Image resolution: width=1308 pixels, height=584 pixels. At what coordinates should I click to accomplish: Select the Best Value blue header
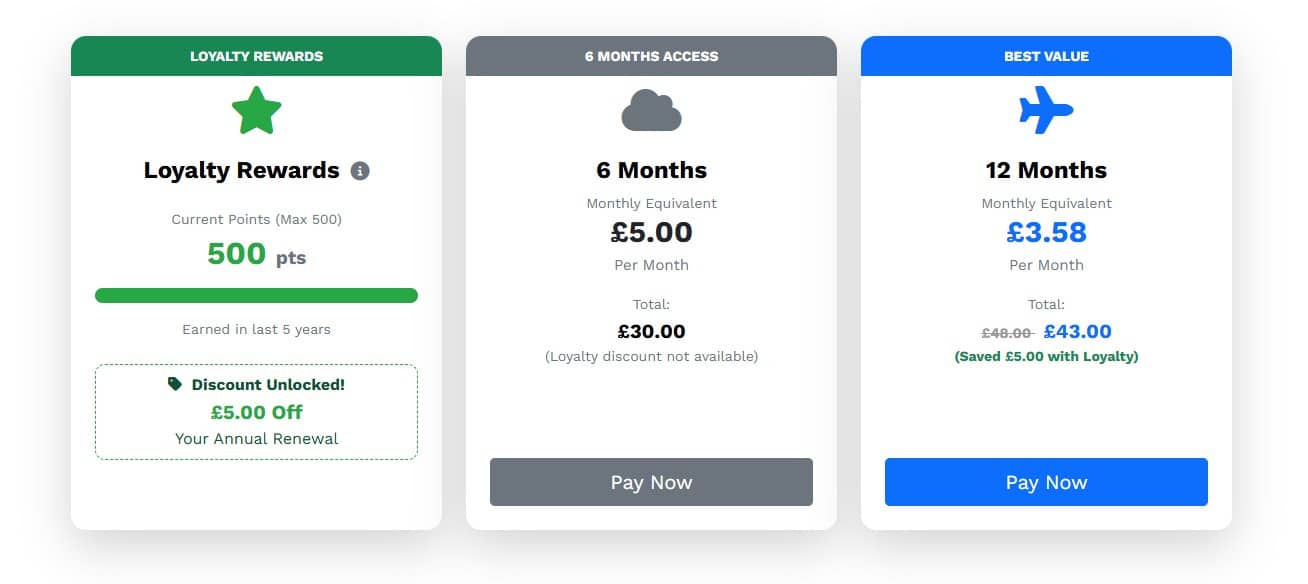1046,56
